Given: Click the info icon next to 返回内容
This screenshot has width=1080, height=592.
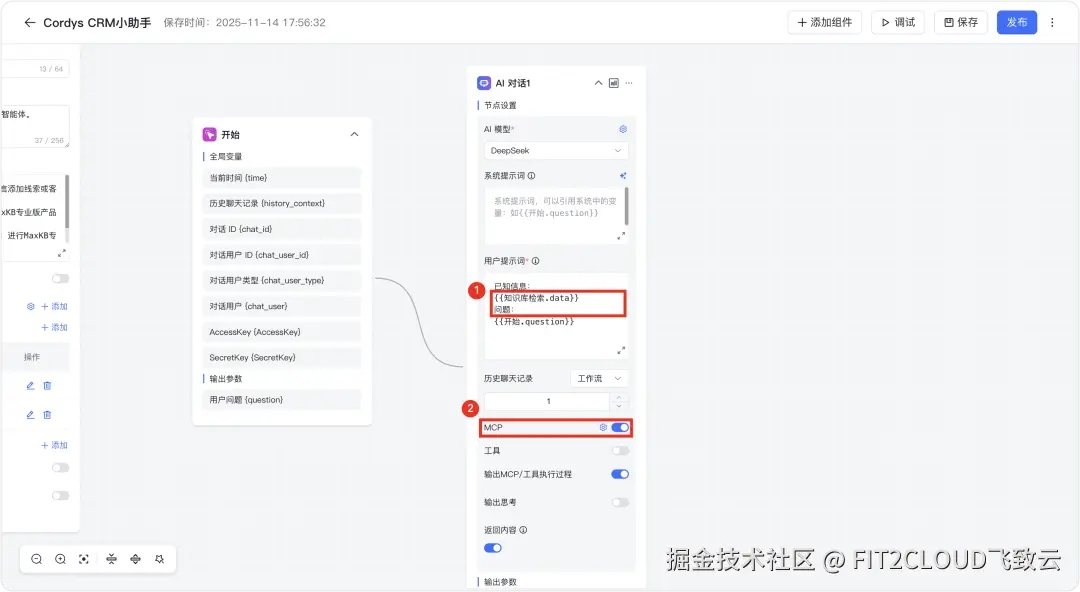Looking at the screenshot, I should point(523,530).
